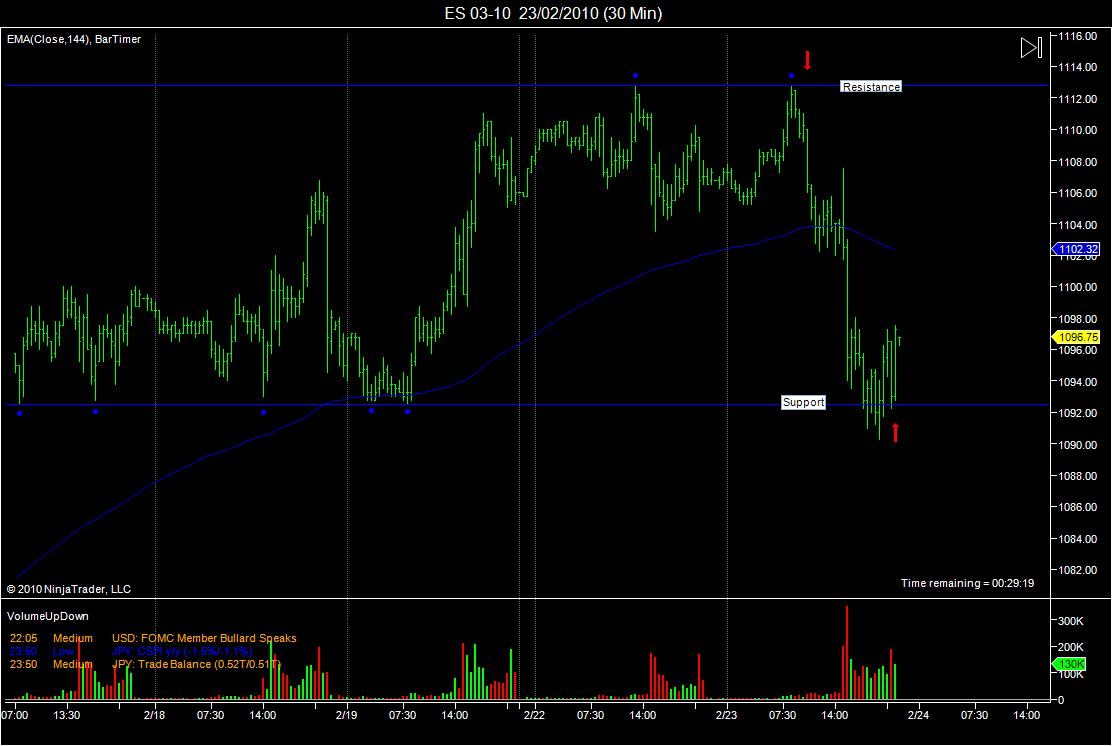Click the 2/23 date label on time axis
Screen dimensions: 1112x746
pos(726,715)
